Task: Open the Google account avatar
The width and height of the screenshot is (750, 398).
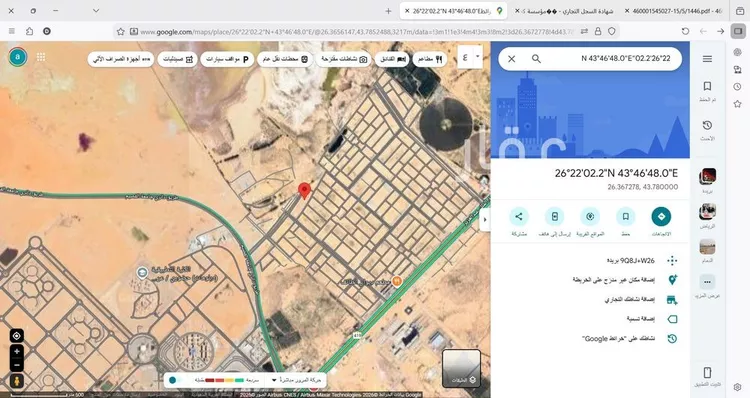Action: click(x=18, y=57)
